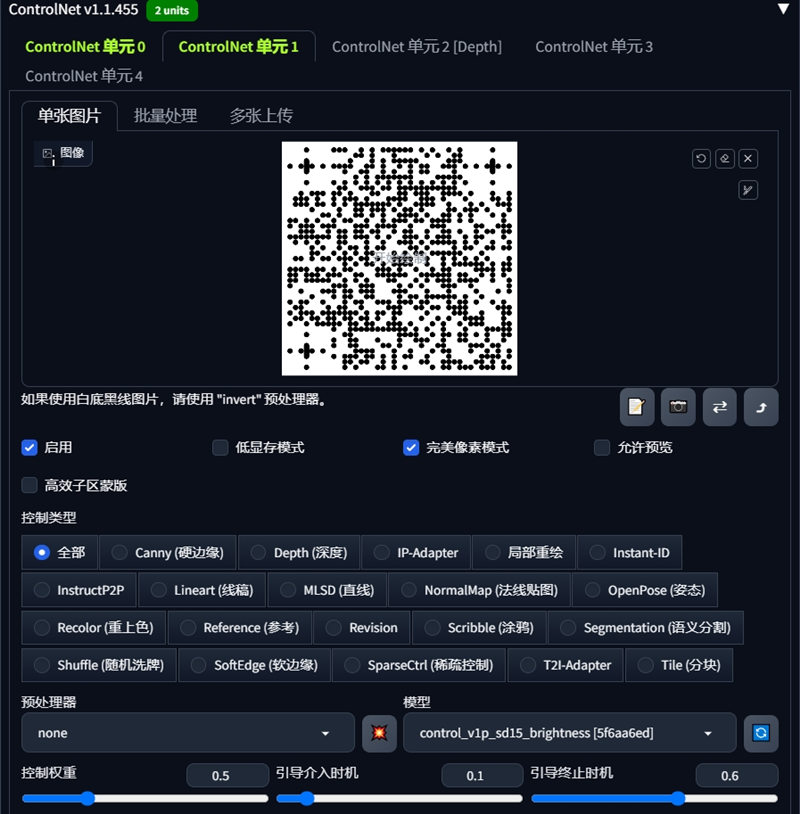Click the starting step value field 0.1
Viewport: 800px width, 814px height.
tap(482, 776)
